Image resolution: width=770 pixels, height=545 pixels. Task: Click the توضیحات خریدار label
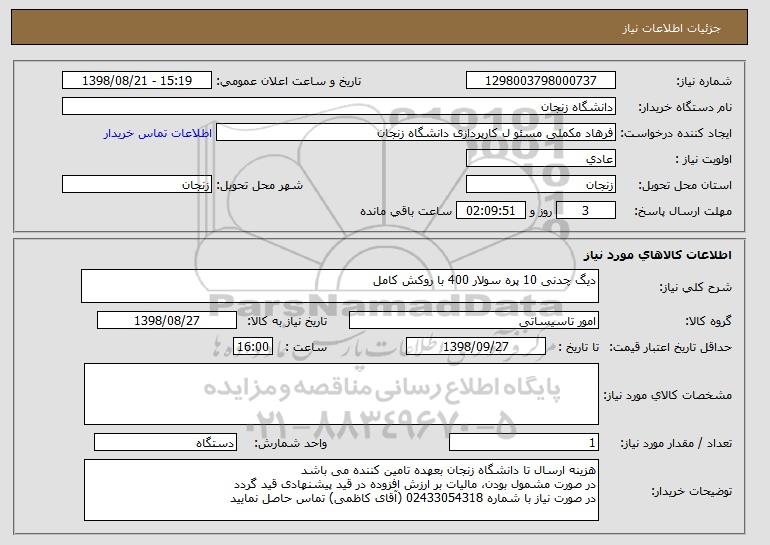pos(691,491)
